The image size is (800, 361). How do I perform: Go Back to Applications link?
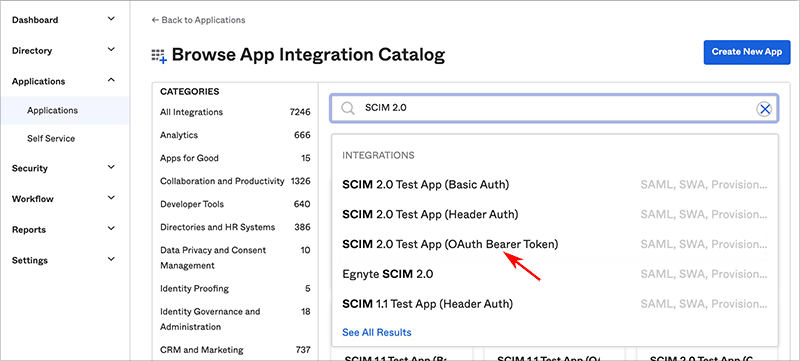tap(198, 20)
